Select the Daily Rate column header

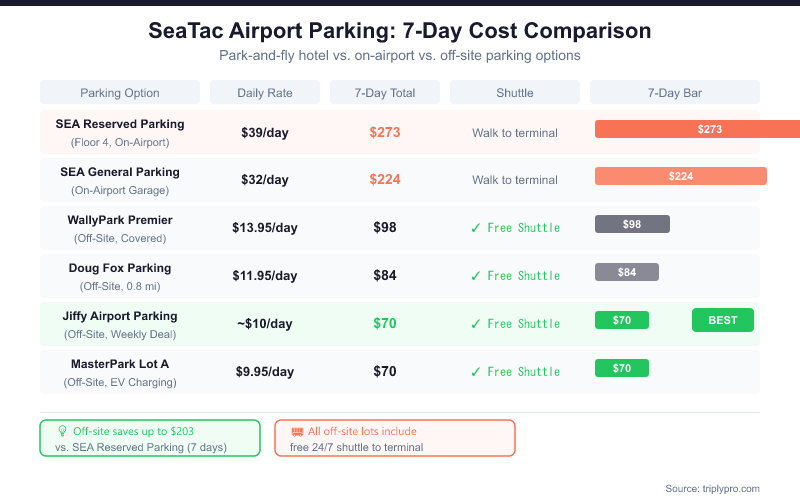click(x=265, y=93)
